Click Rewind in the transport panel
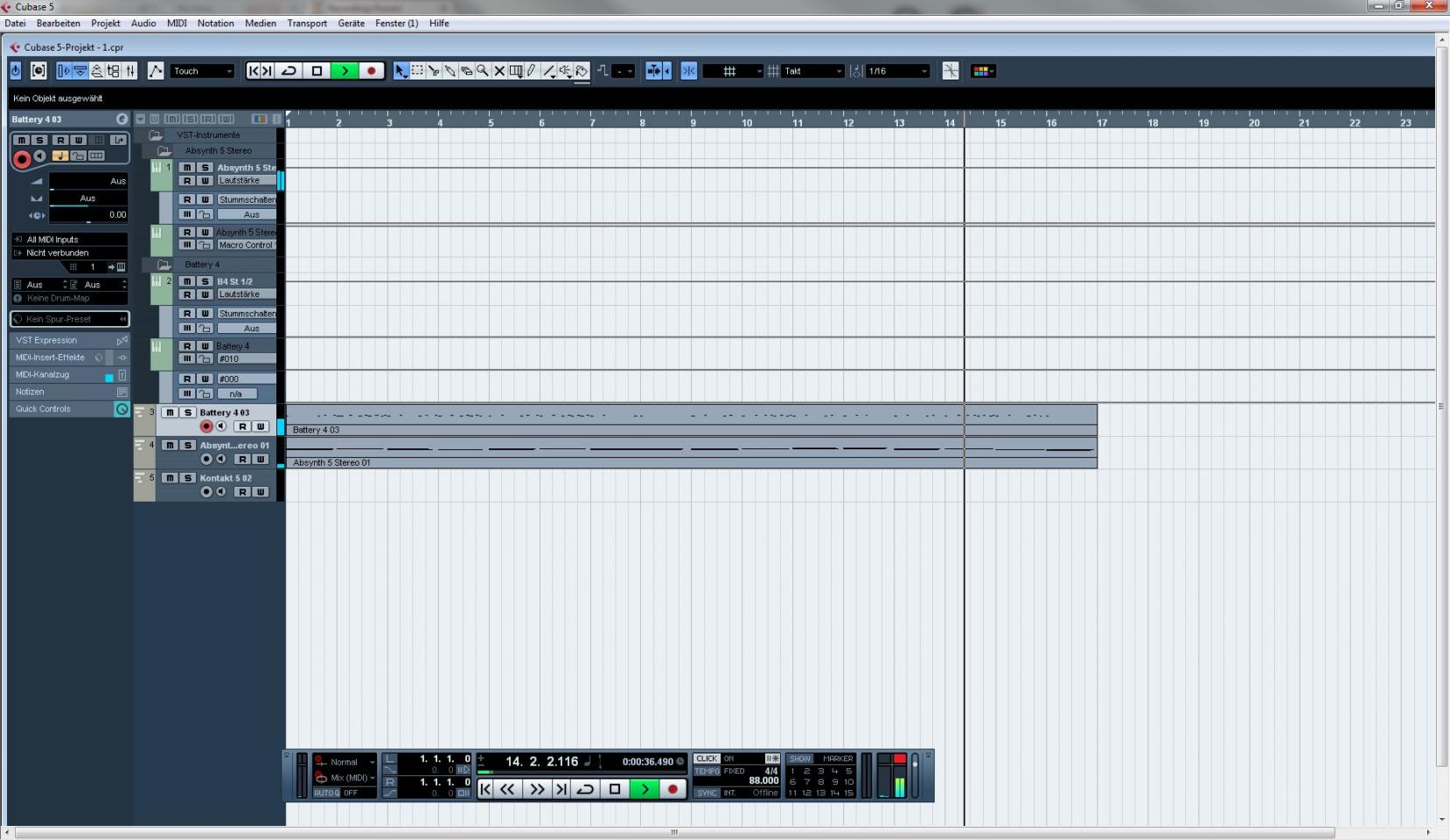 click(x=507, y=788)
